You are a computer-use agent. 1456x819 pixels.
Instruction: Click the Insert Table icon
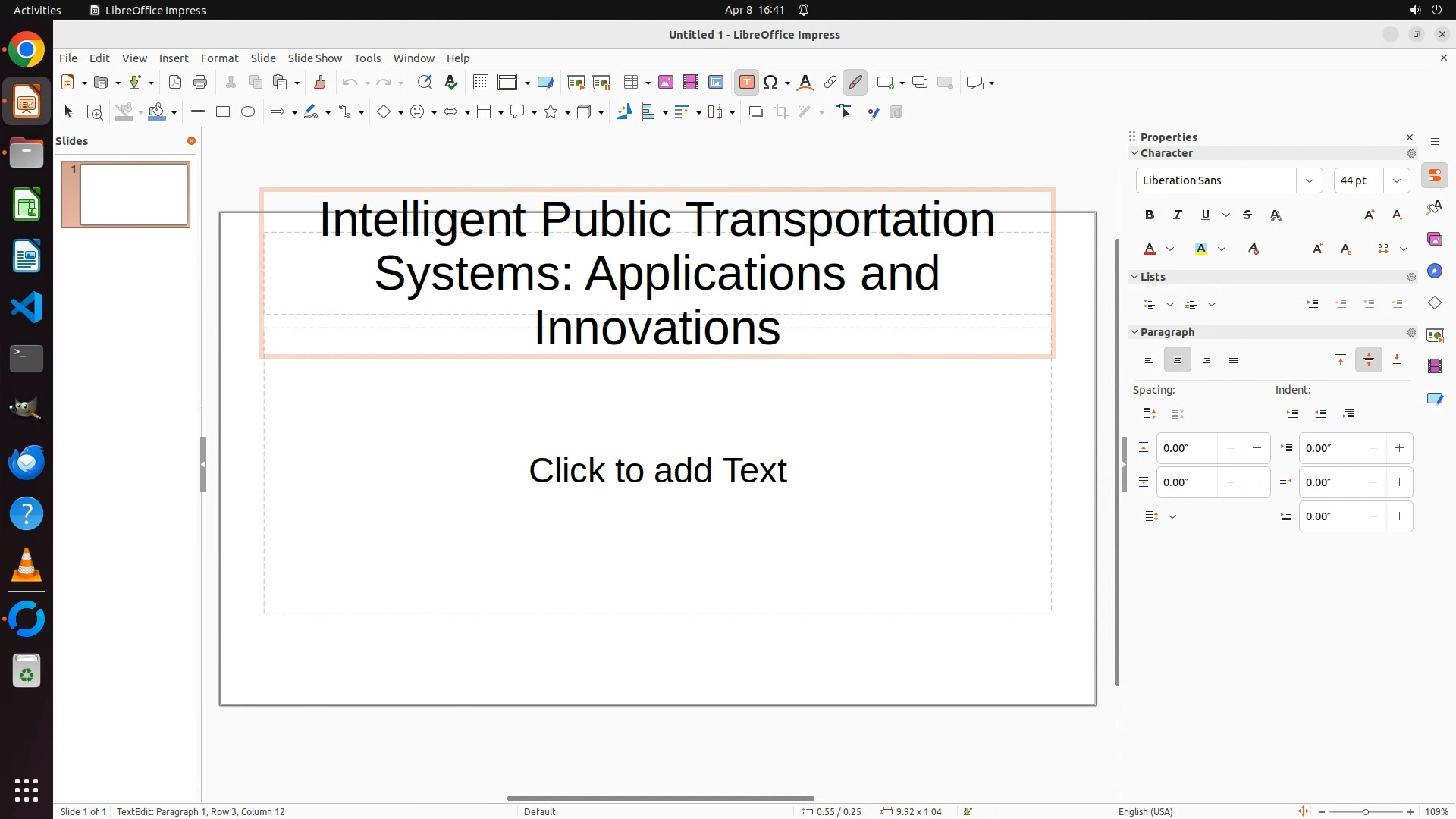pyautogui.click(x=631, y=83)
